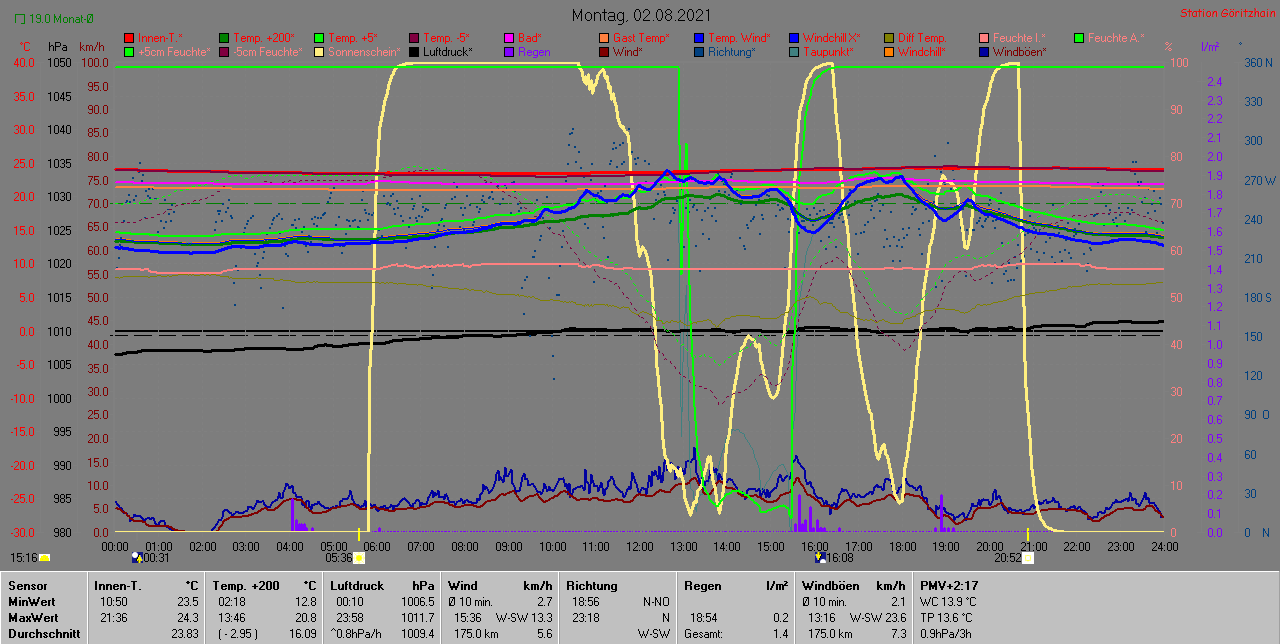This screenshot has width=1280, height=644.
Task: Click the teal Taupunkt legend square
Action: 793,51
